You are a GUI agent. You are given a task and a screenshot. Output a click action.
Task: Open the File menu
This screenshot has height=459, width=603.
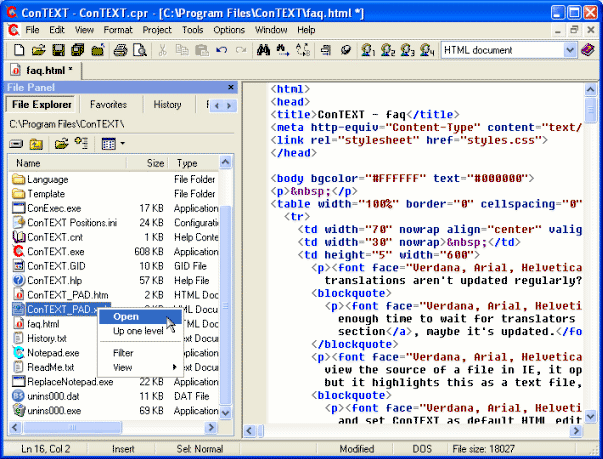[32, 30]
